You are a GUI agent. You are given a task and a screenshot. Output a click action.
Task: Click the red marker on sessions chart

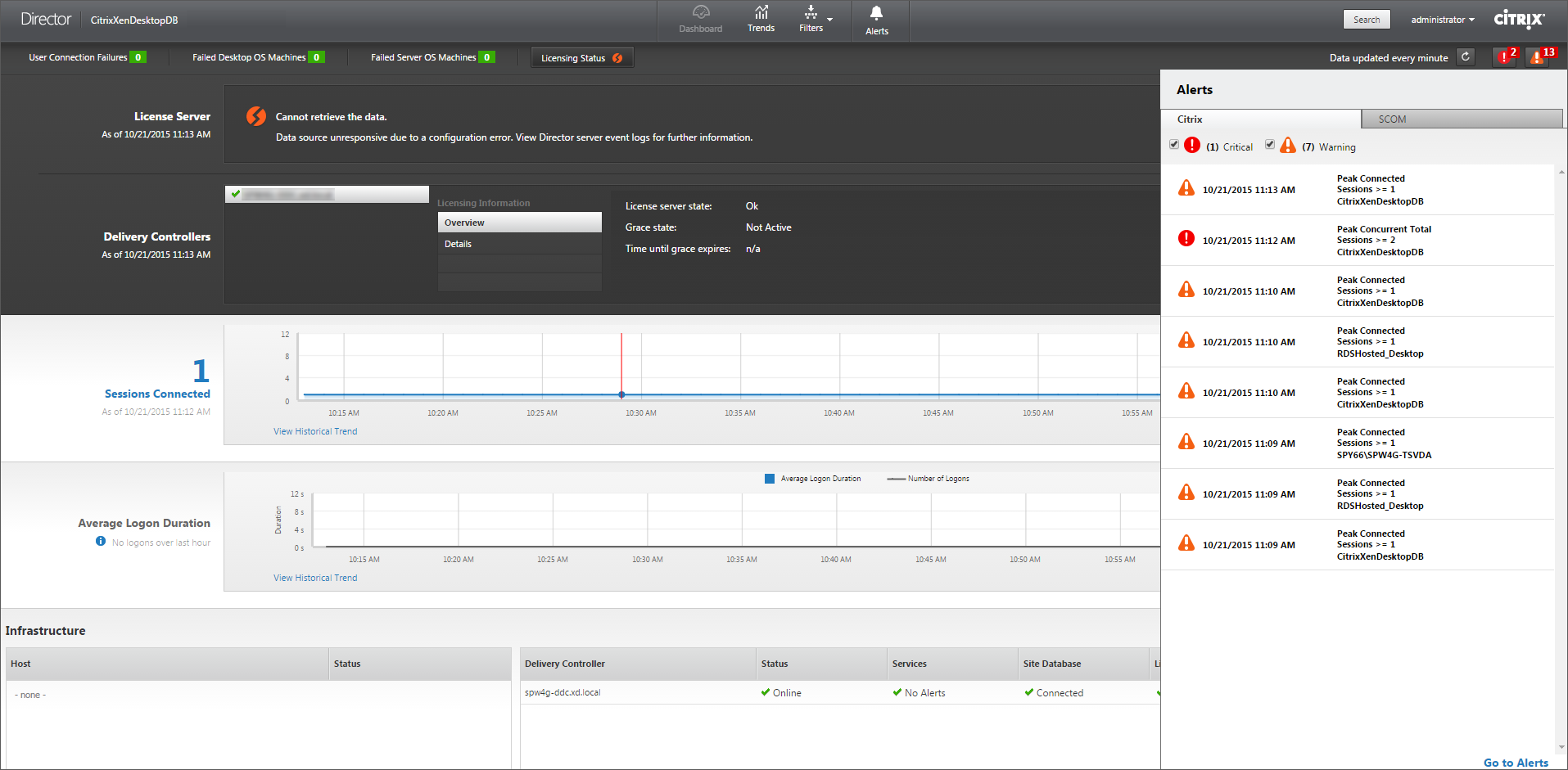621,394
